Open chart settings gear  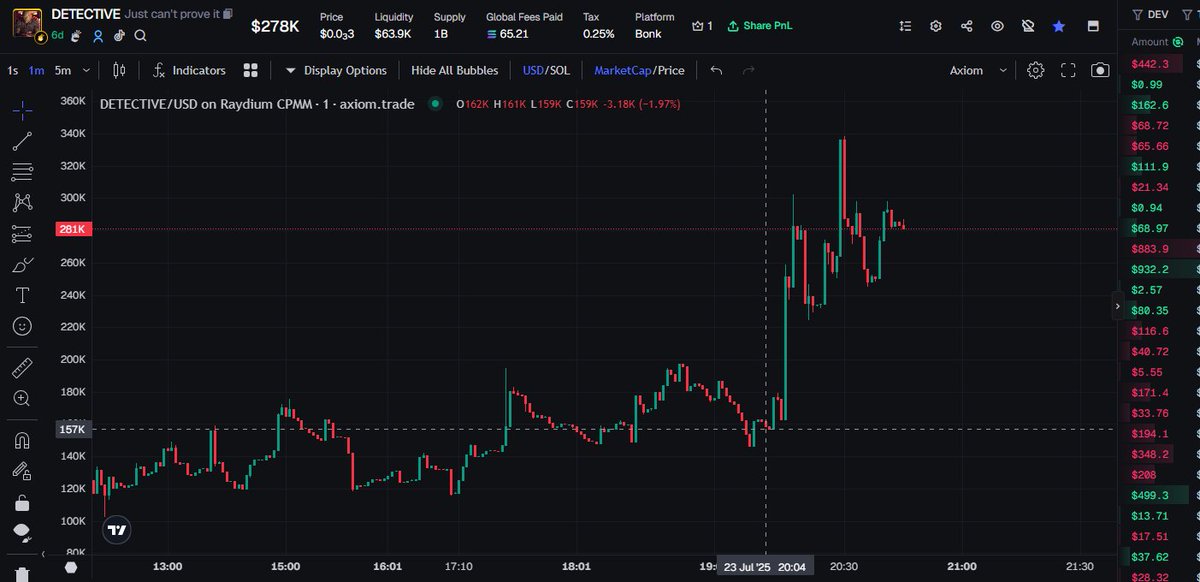(x=1036, y=70)
